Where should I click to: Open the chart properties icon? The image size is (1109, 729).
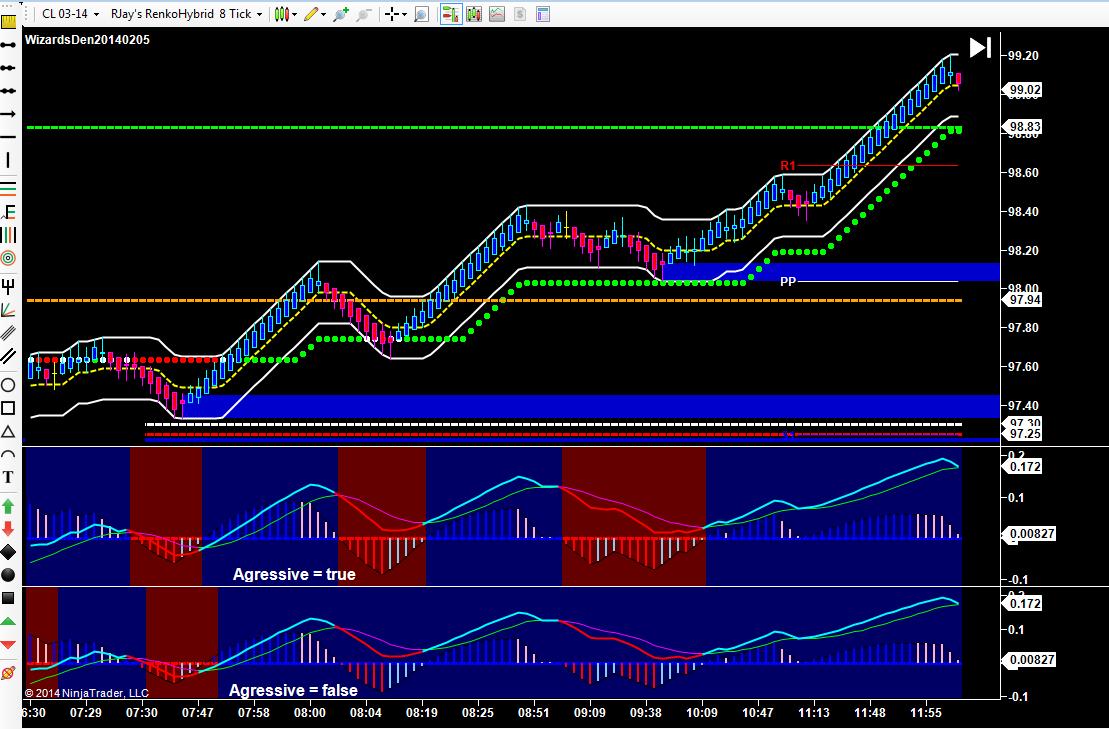(543, 13)
